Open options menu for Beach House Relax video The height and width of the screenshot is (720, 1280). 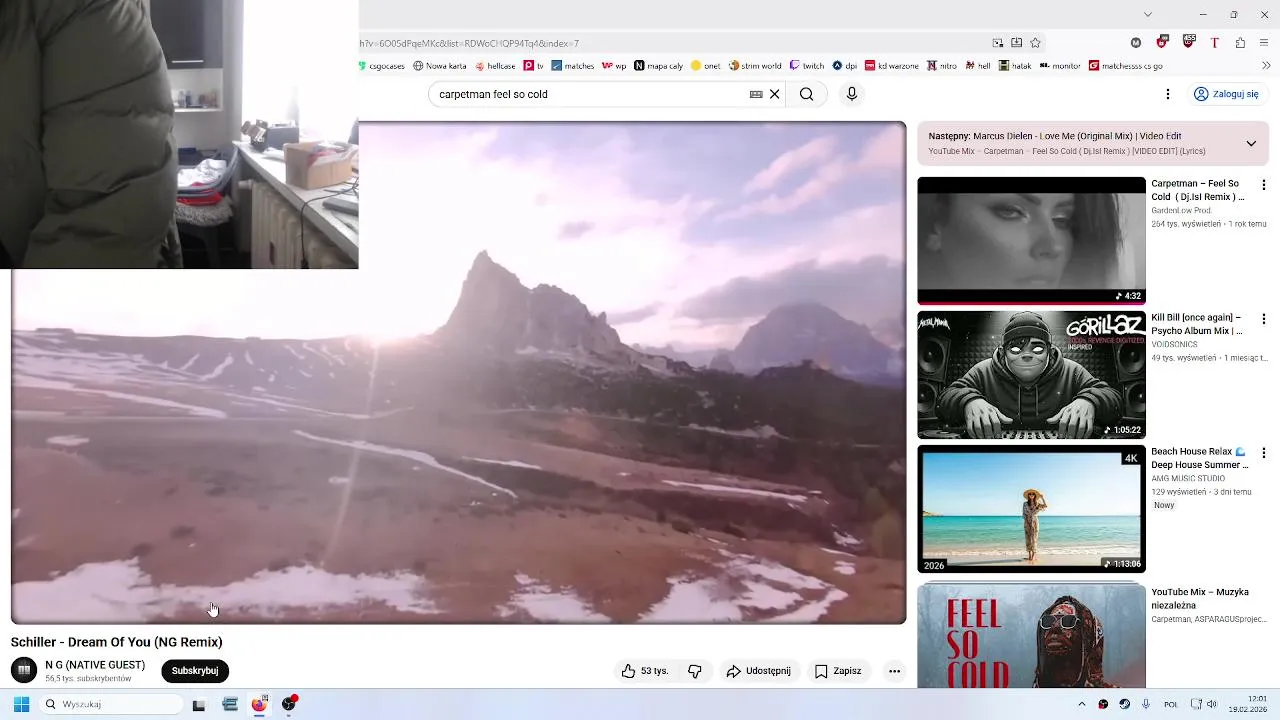(x=1263, y=453)
